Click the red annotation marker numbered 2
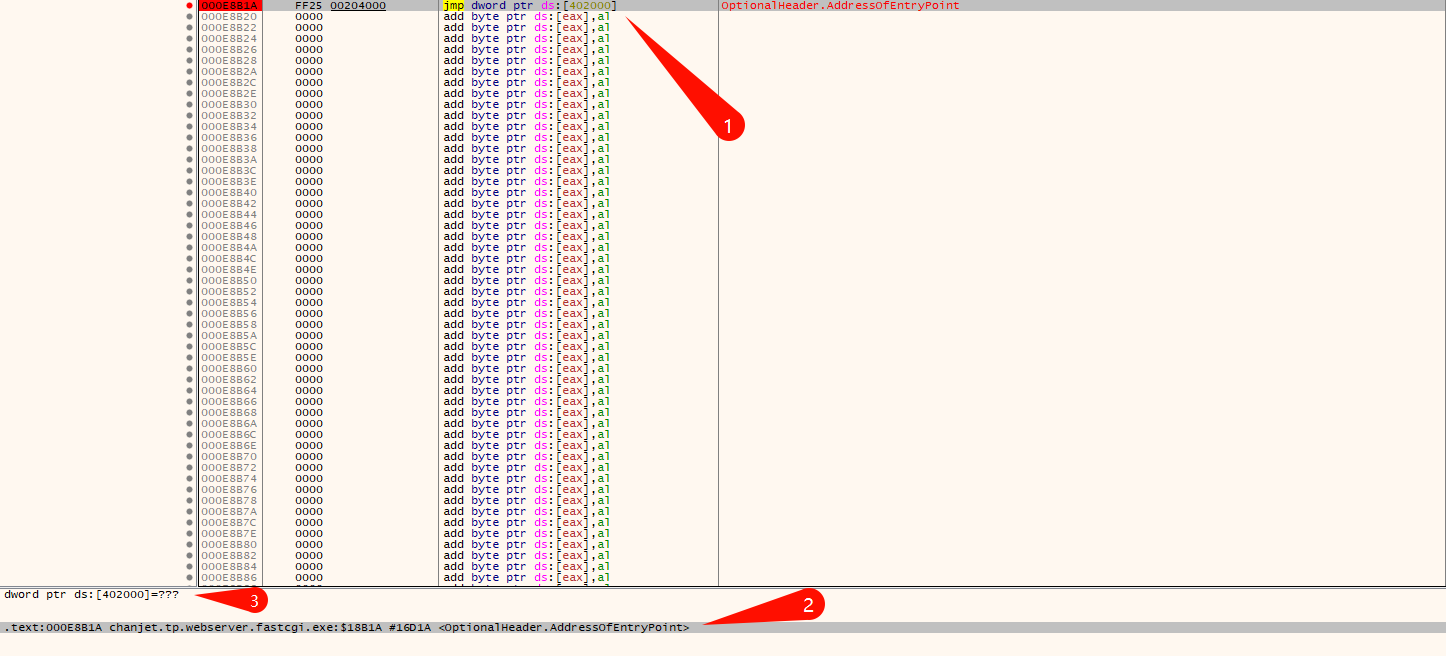1446x656 pixels. coord(808,603)
